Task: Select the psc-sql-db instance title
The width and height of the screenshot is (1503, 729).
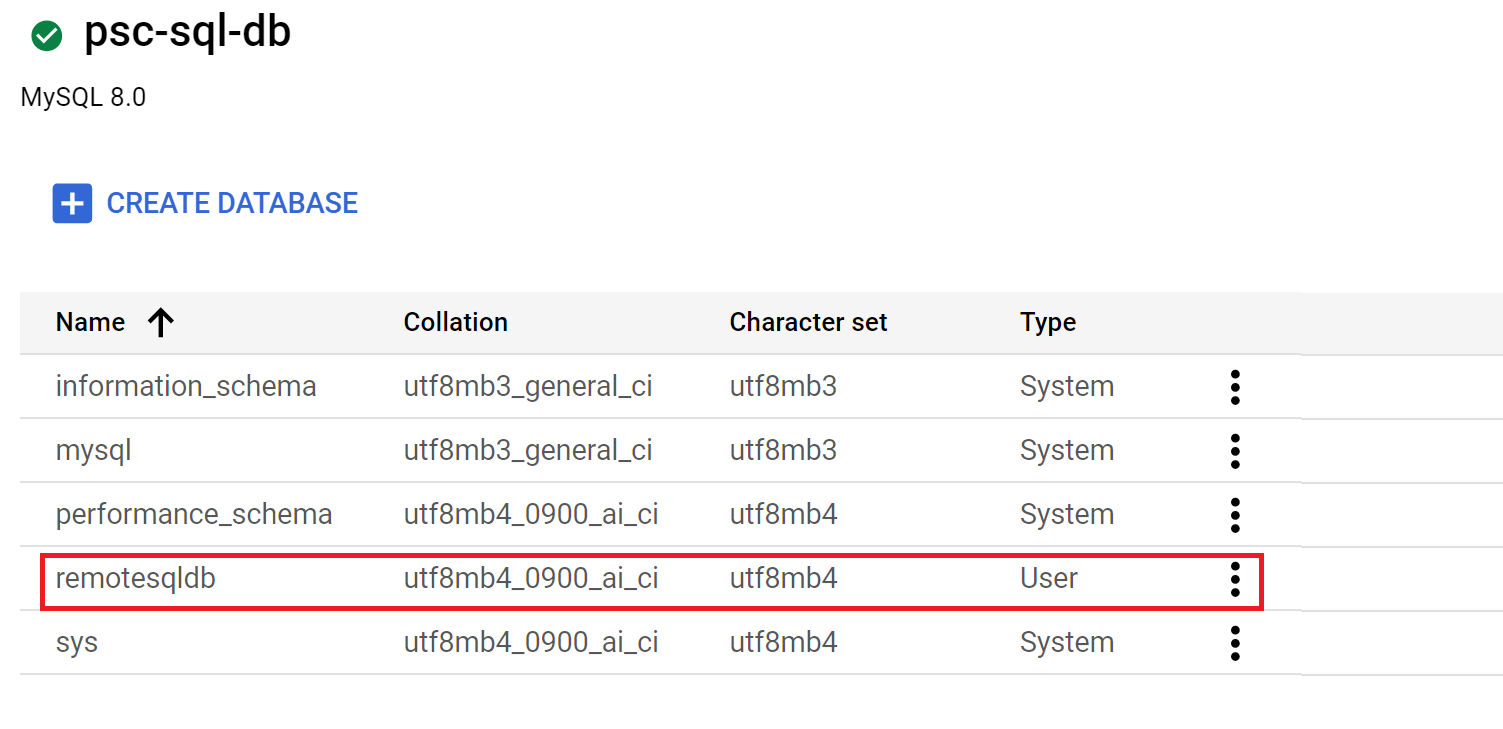Action: (x=190, y=32)
